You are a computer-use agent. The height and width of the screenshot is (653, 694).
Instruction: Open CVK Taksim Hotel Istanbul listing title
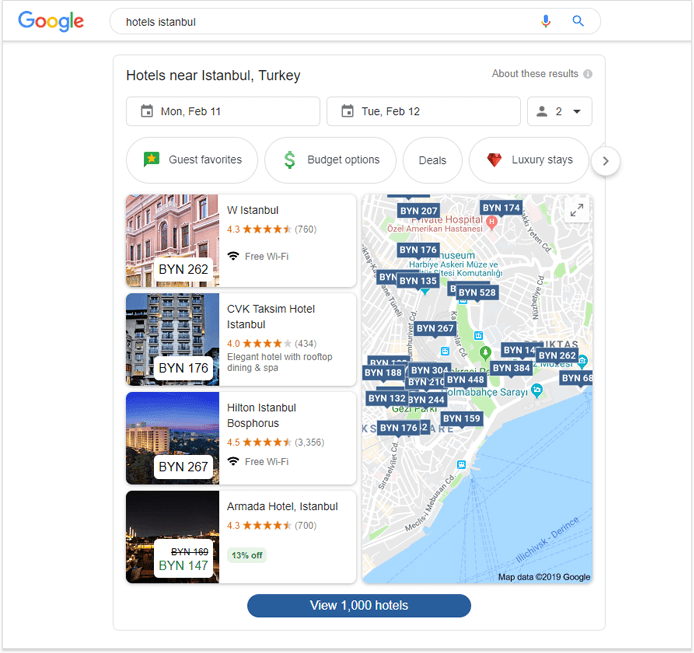pyautogui.click(x=271, y=317)
